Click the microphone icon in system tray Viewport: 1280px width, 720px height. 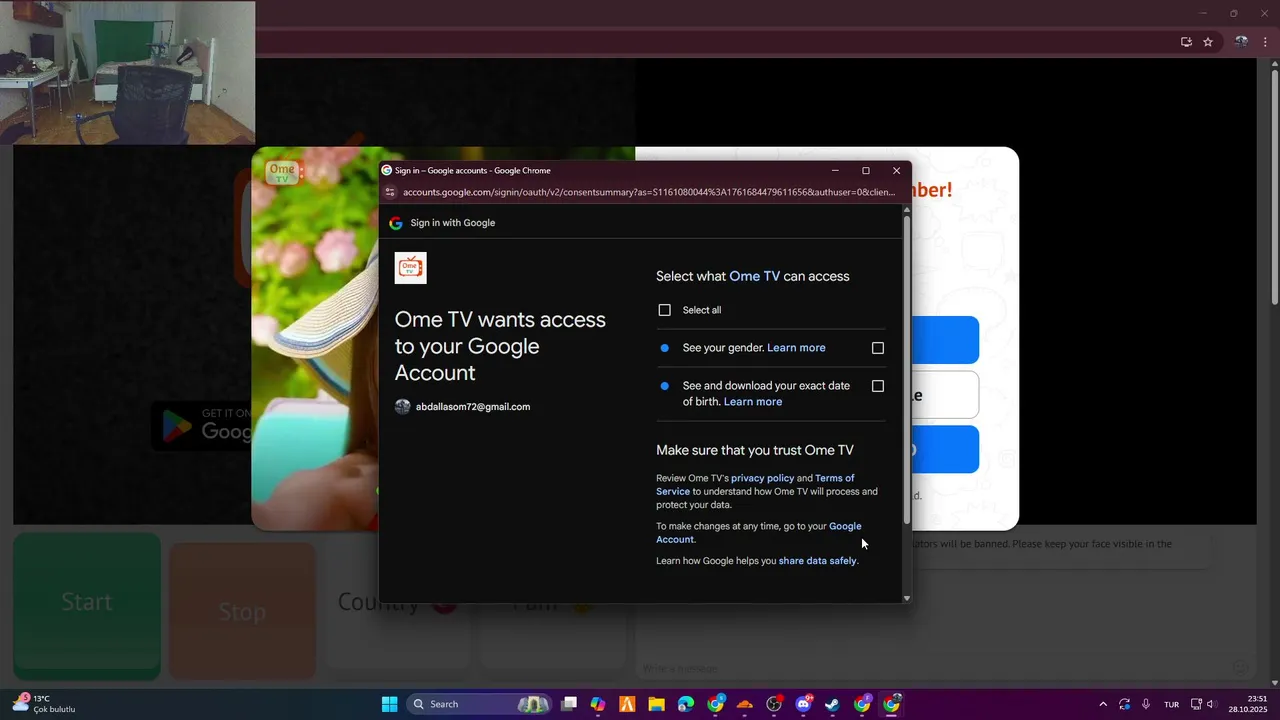pos(1146,704)
